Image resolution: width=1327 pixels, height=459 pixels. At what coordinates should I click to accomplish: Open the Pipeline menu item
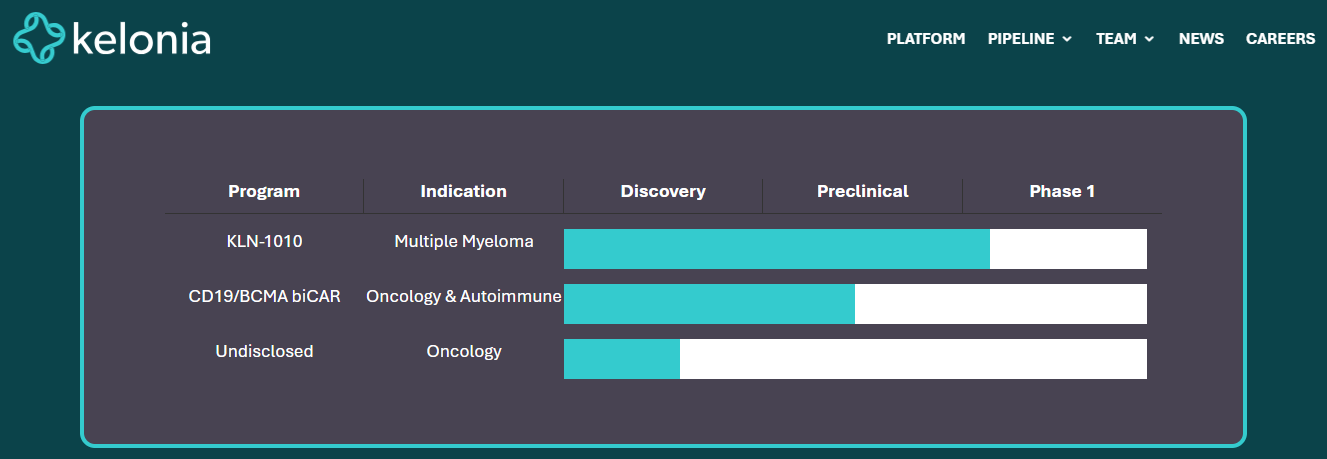1021,39
